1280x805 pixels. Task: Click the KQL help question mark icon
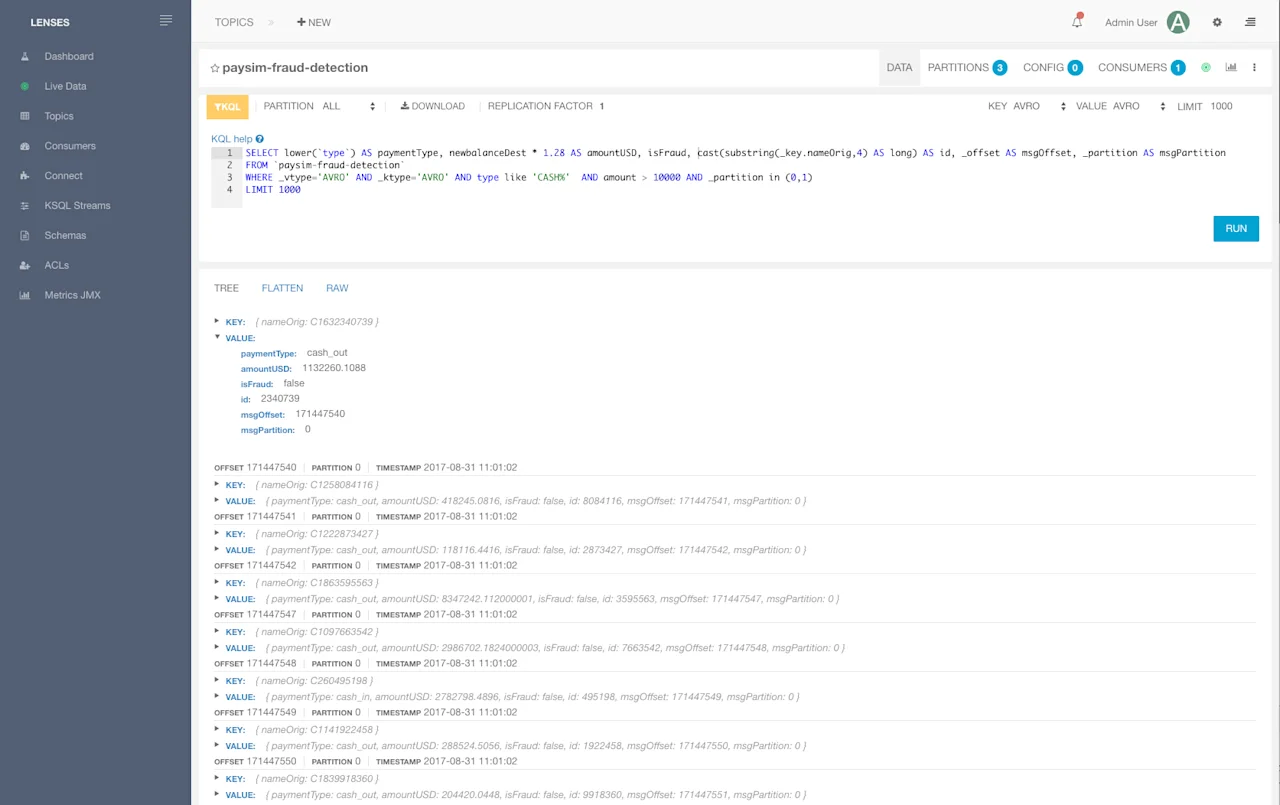260,139
